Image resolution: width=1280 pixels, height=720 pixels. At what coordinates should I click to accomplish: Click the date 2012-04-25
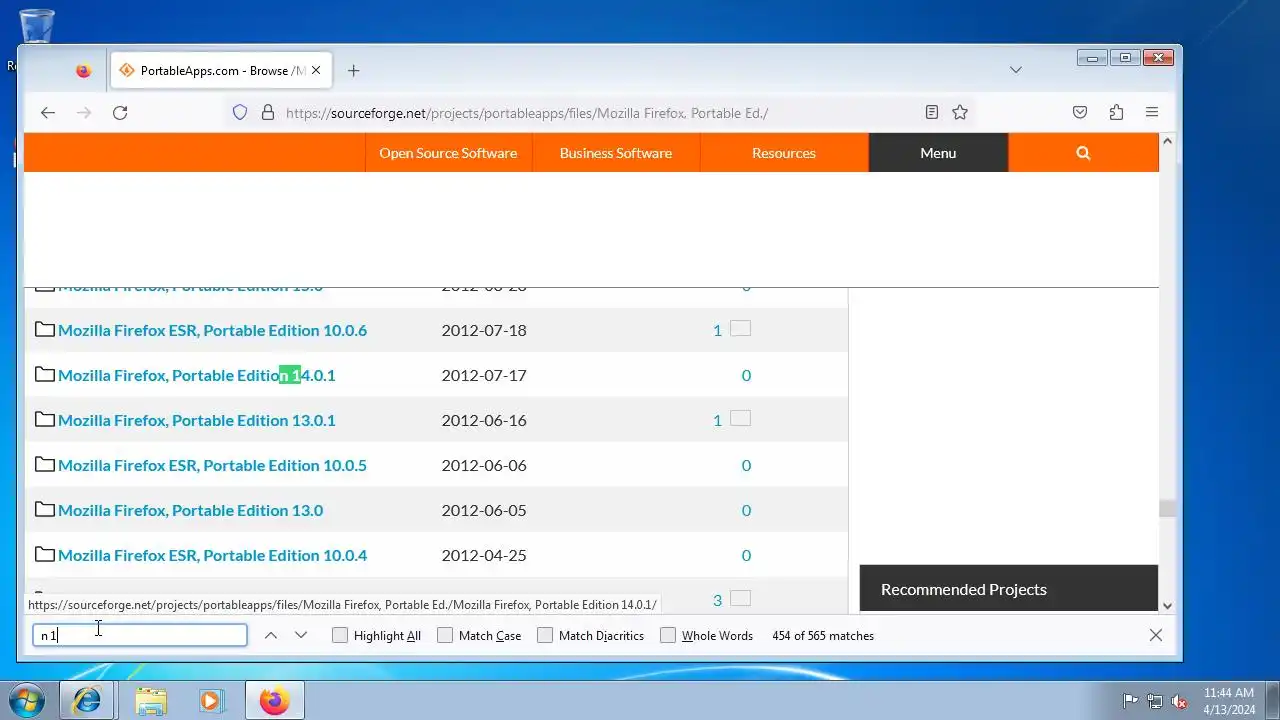[484, 555]
